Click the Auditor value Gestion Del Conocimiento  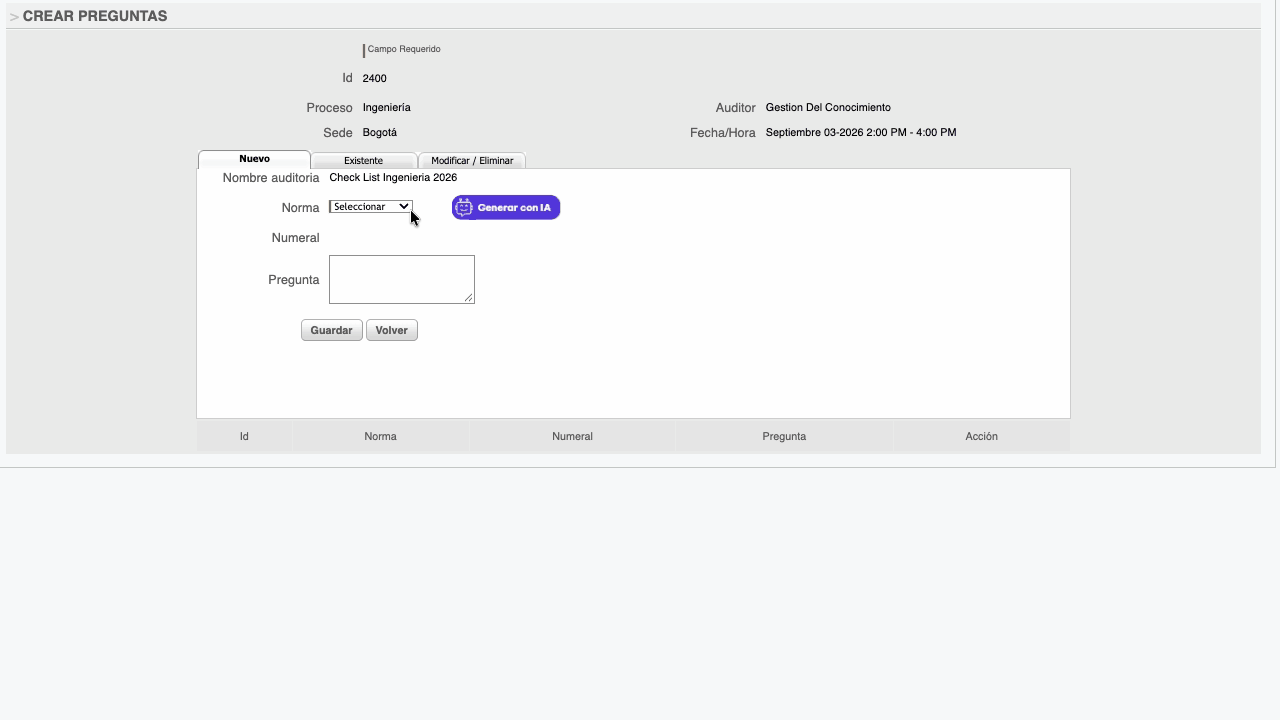[828, 108]
